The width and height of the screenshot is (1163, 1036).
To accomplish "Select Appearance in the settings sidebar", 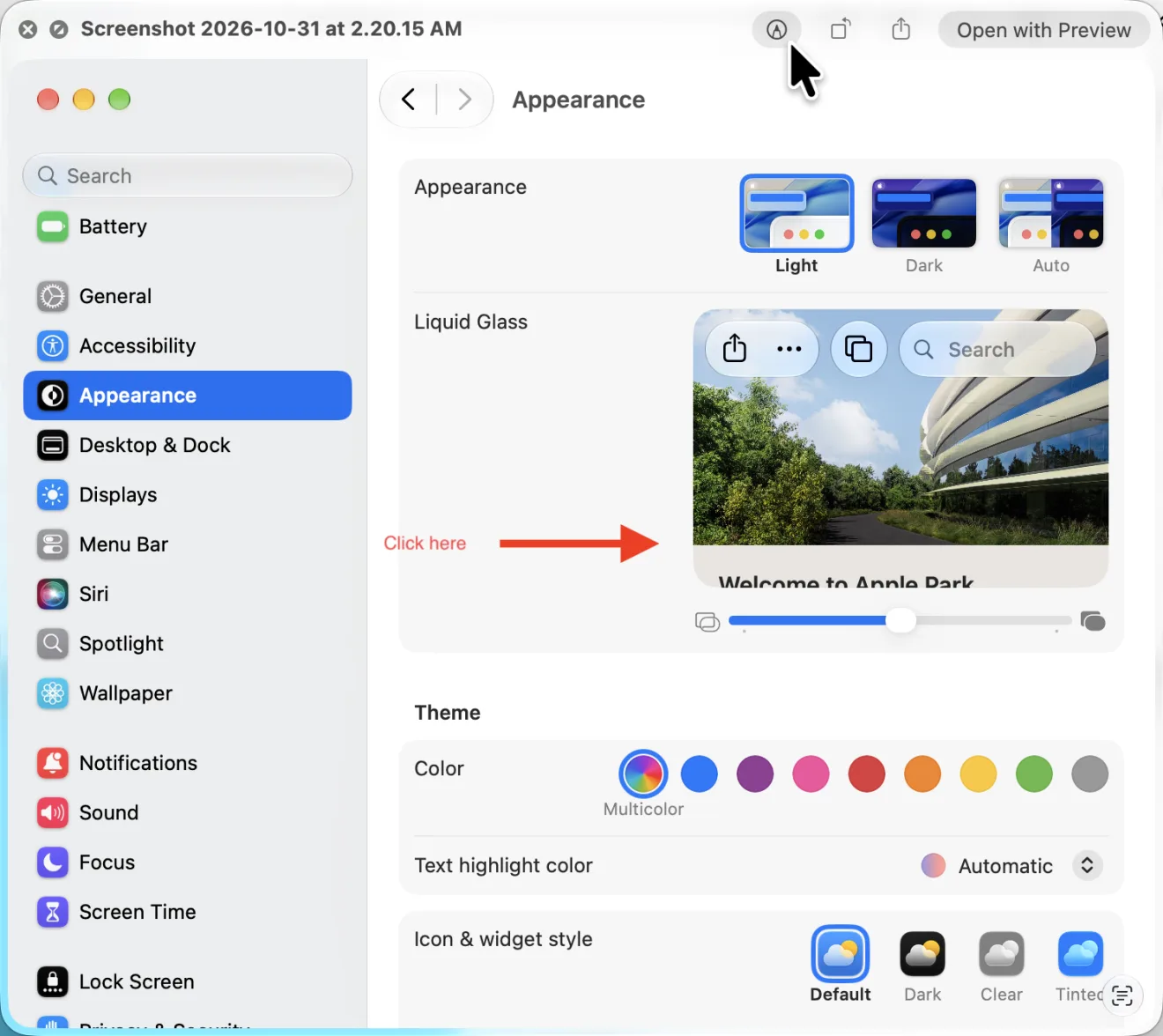I will (188, 396).
